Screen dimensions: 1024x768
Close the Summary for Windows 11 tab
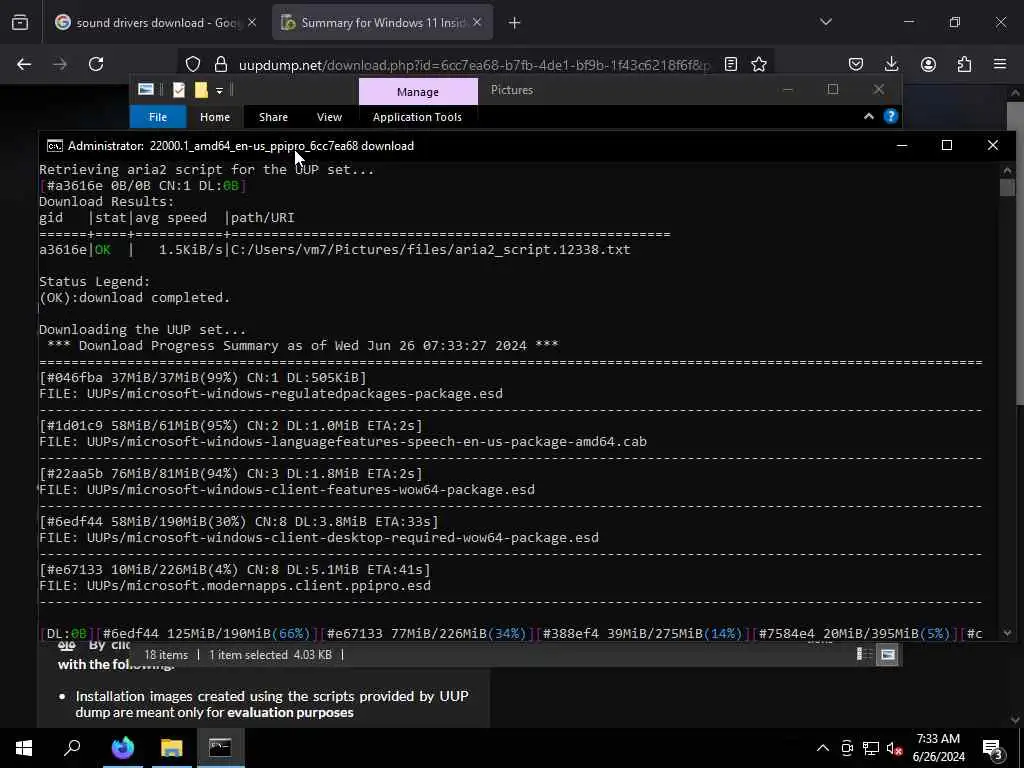click(477, 22)
